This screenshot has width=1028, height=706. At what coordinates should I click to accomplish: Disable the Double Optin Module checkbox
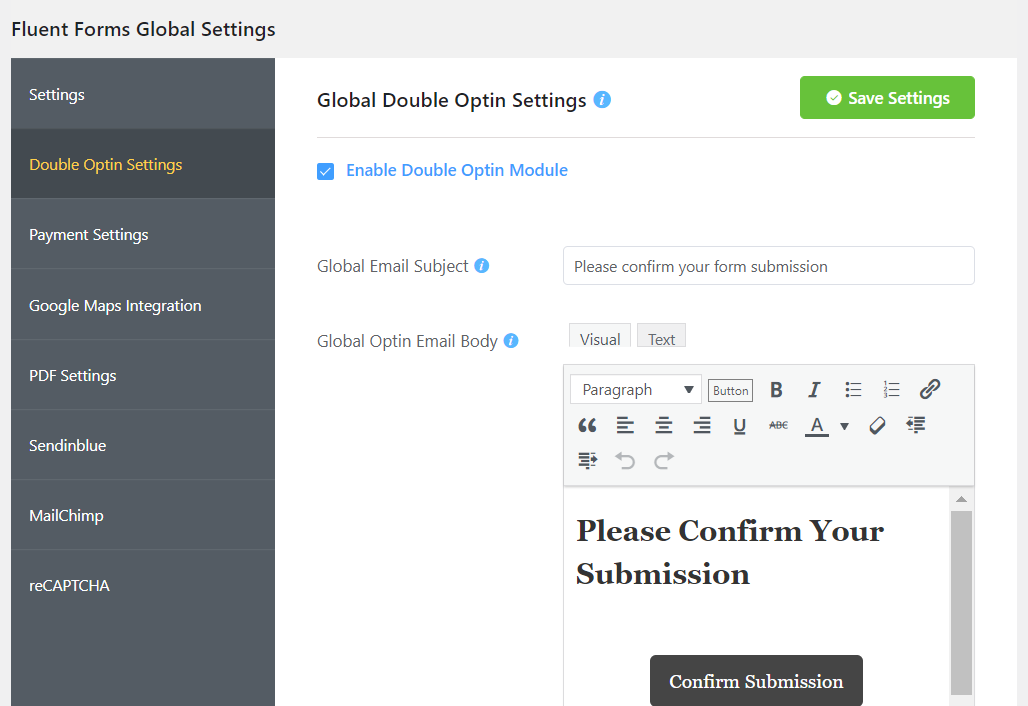click(x=325, y=171)
